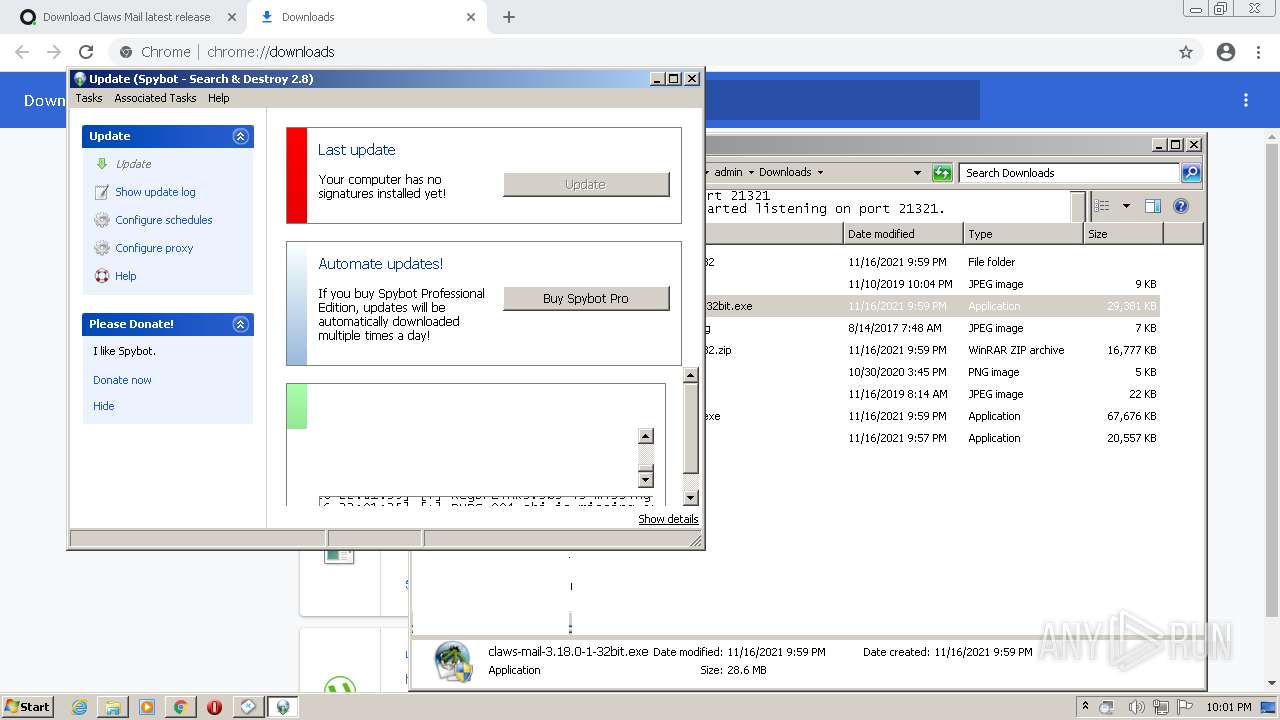Open Configure schedules in Spybot sidebar

(x=164, y=220)
